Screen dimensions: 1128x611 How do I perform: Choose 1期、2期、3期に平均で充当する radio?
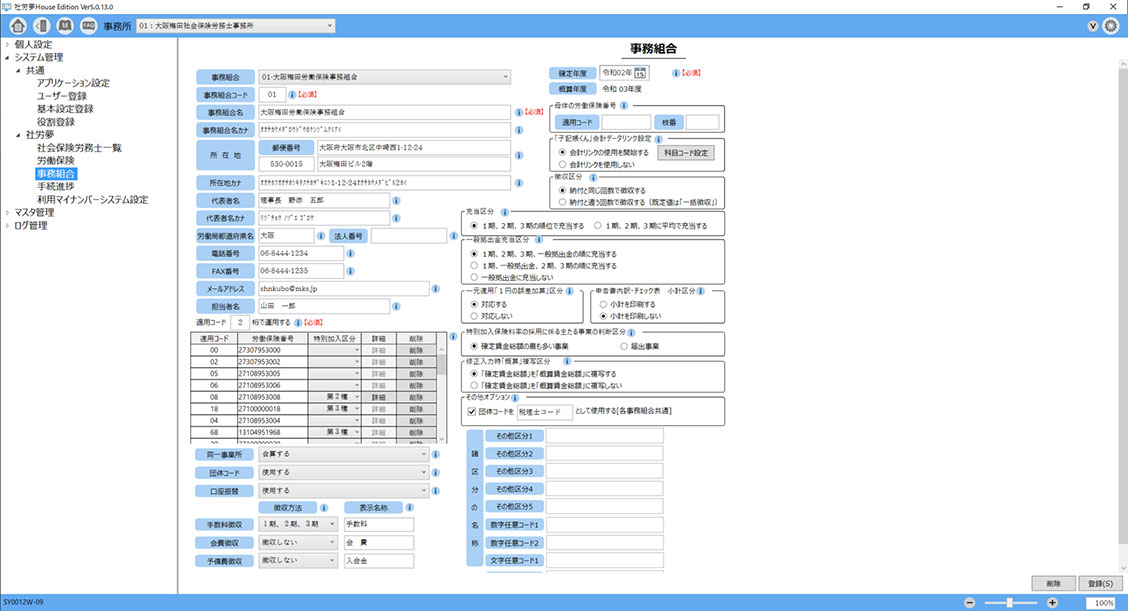598,226
